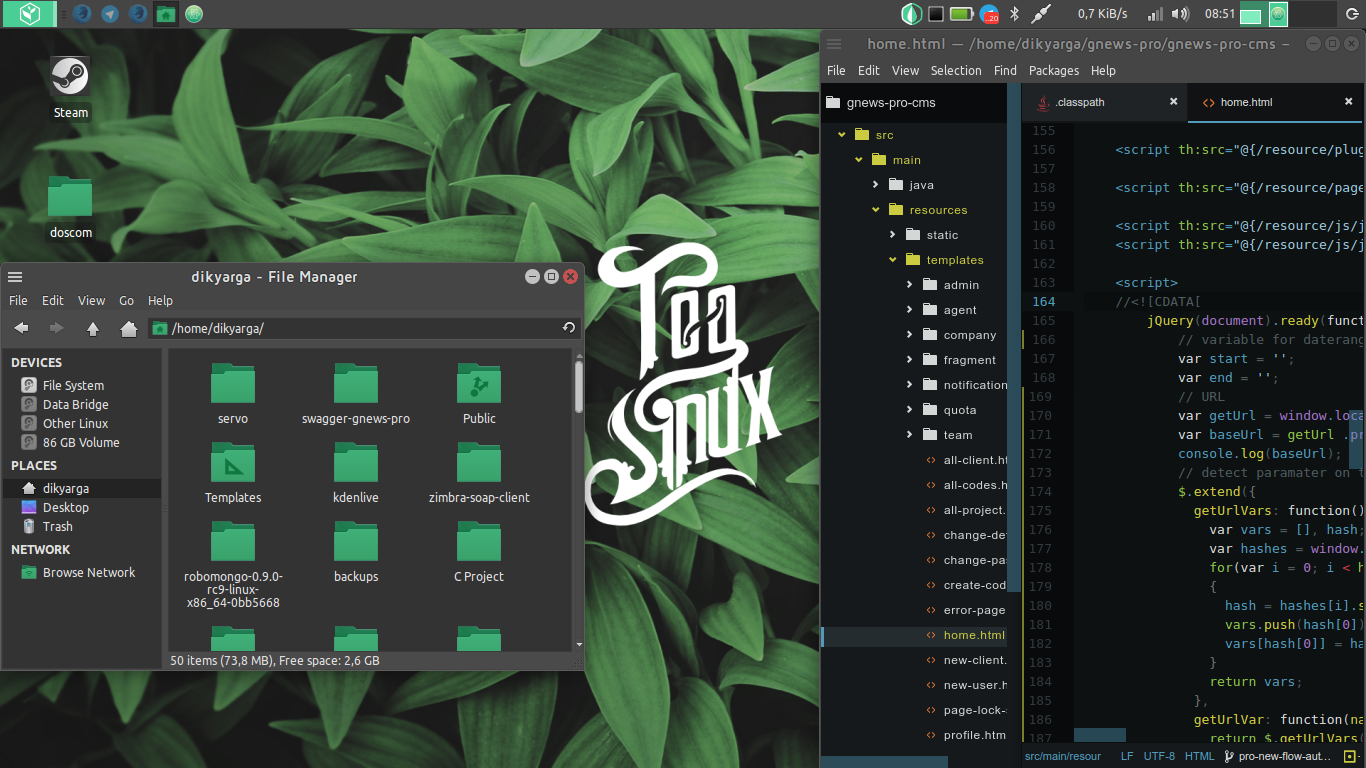Viewport: 1366px width, 768px height.
Task: Collapse the main folder in tree
Action: click(x=858, y=160)
